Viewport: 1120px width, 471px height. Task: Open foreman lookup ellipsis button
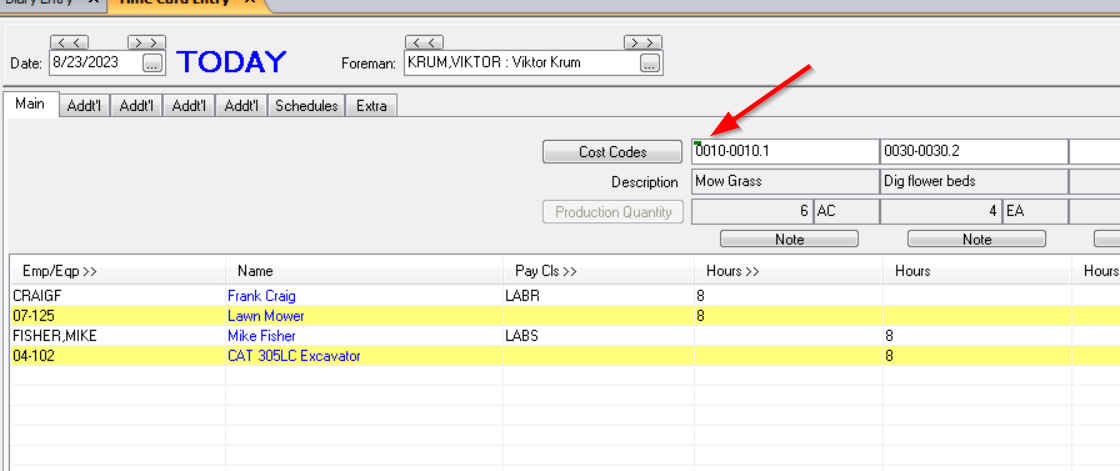[649, 64]
